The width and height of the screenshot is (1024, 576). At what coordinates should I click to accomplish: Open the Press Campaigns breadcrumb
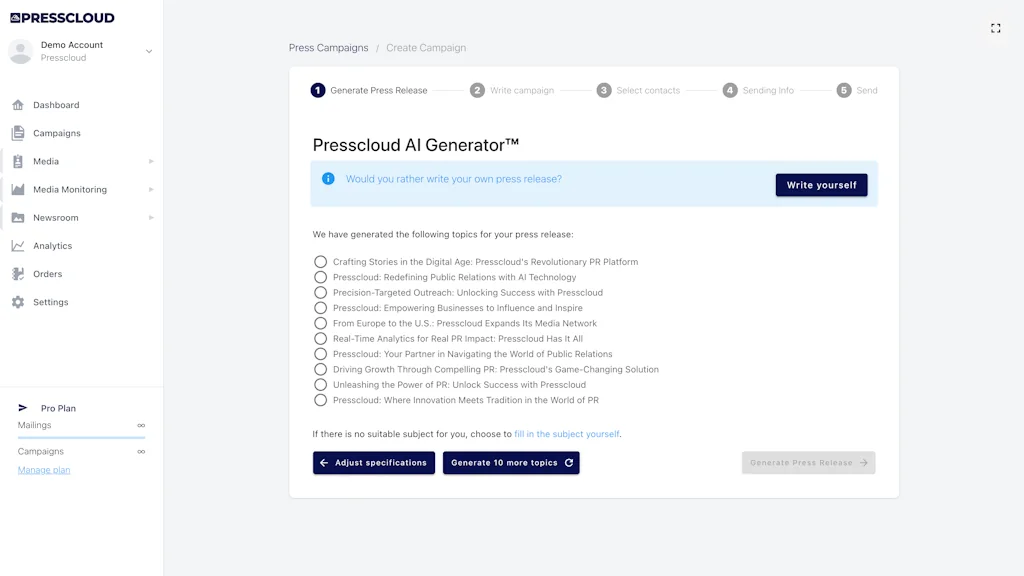point(329,47)
